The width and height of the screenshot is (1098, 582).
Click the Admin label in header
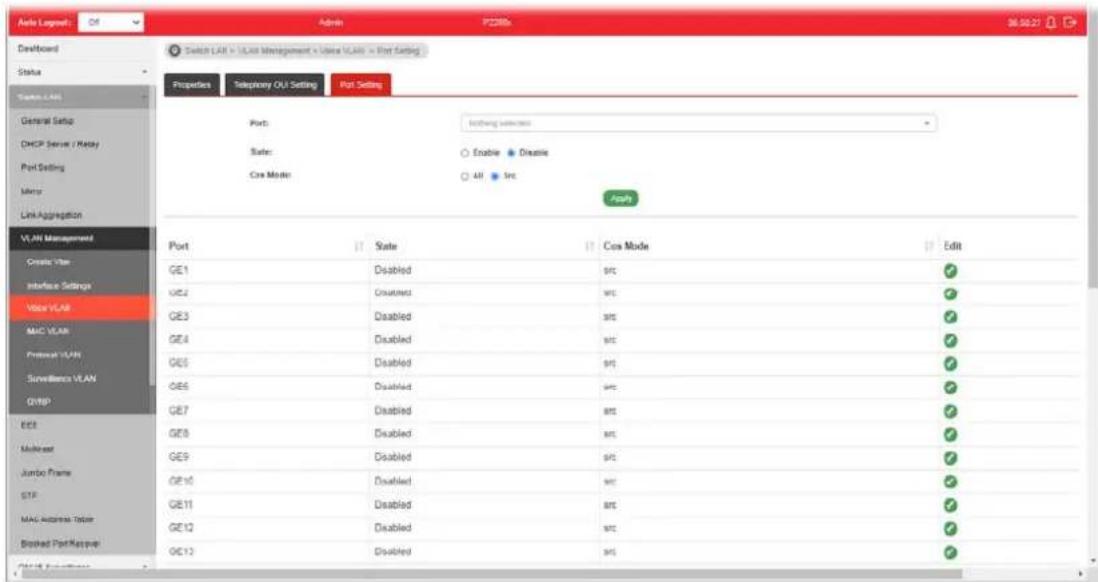(x=331, y=23)
